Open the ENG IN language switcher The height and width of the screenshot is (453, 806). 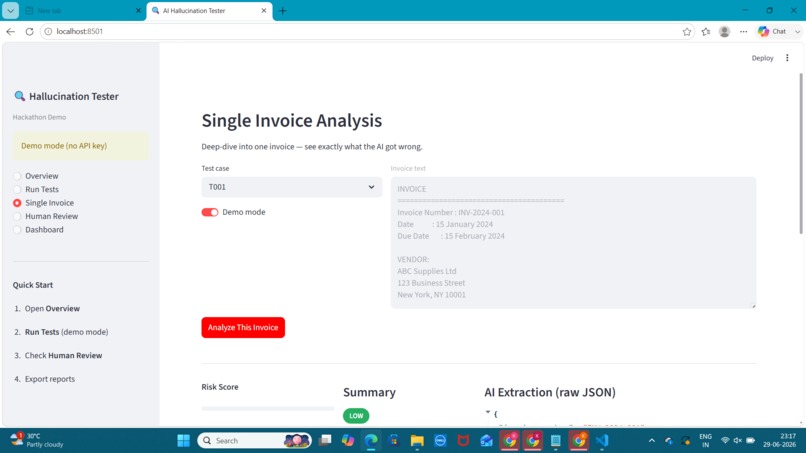706,441
